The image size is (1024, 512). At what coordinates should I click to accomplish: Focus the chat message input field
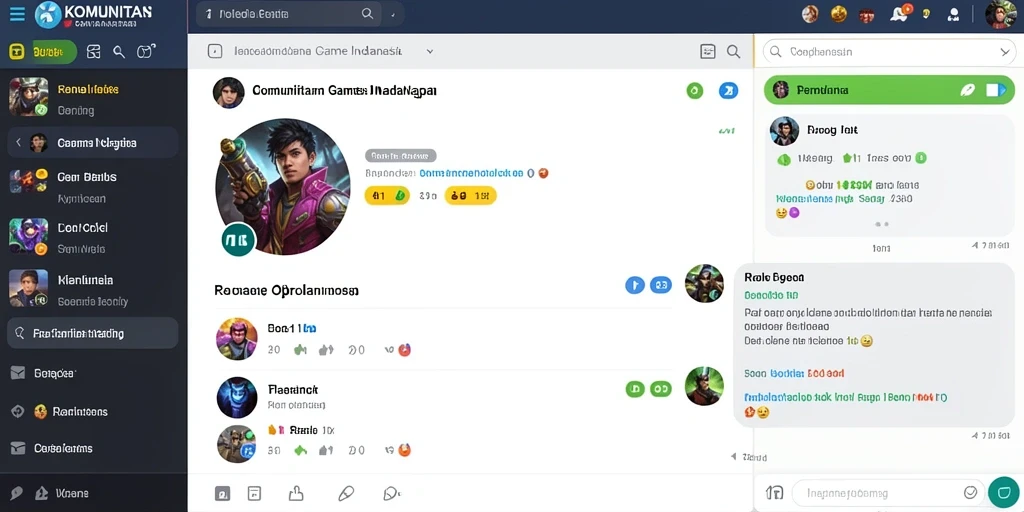[886, 493]
